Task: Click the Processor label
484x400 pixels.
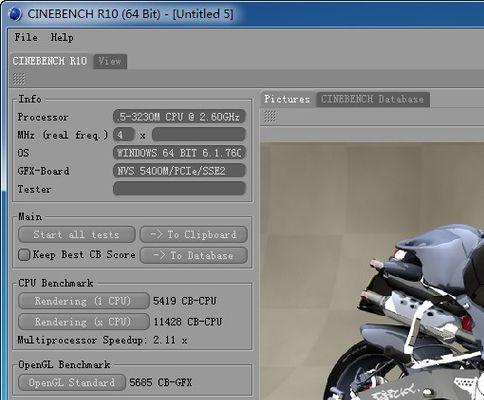Action: point(43,117)
